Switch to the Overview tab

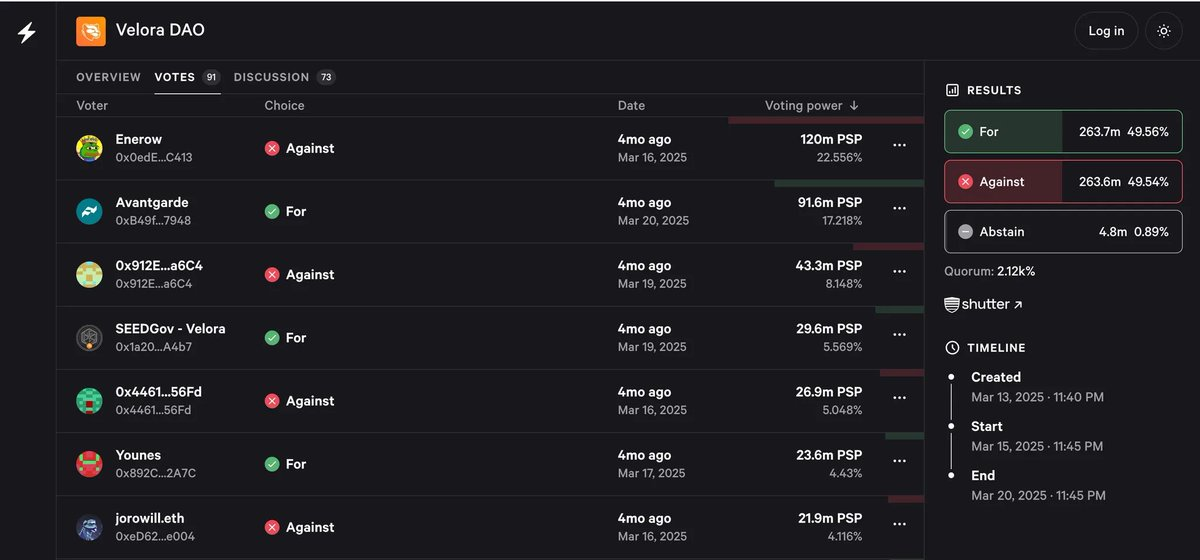point(108,77)
